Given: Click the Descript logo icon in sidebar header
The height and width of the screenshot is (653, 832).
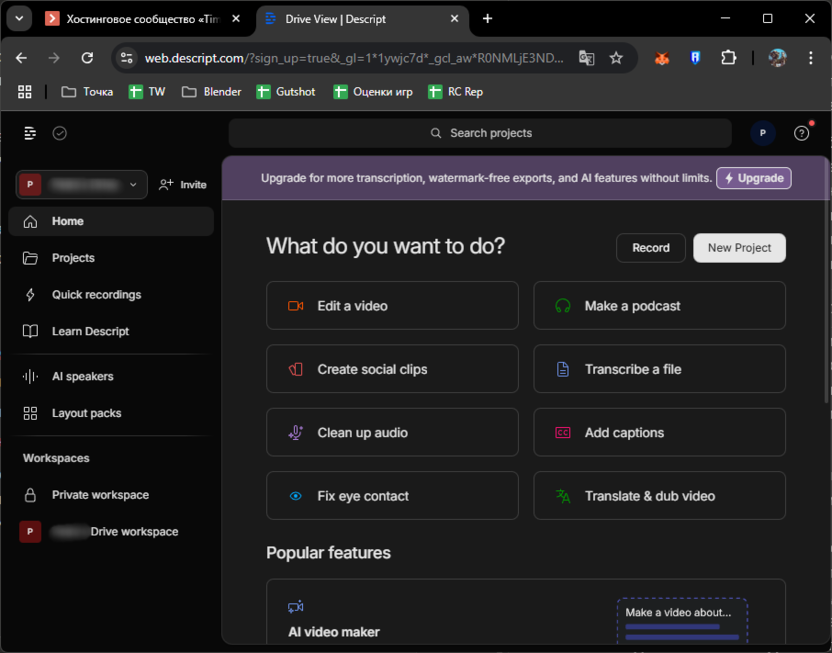Looking at the screenshot, I should (x=30, y=133).
